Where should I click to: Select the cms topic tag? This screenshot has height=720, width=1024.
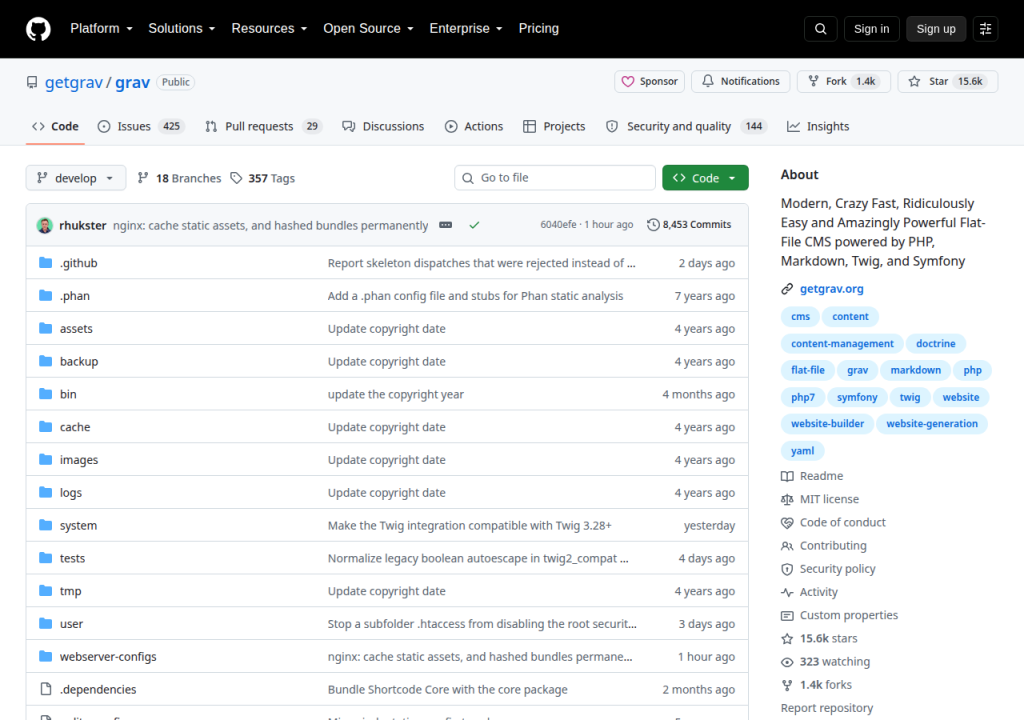point(800,316)
